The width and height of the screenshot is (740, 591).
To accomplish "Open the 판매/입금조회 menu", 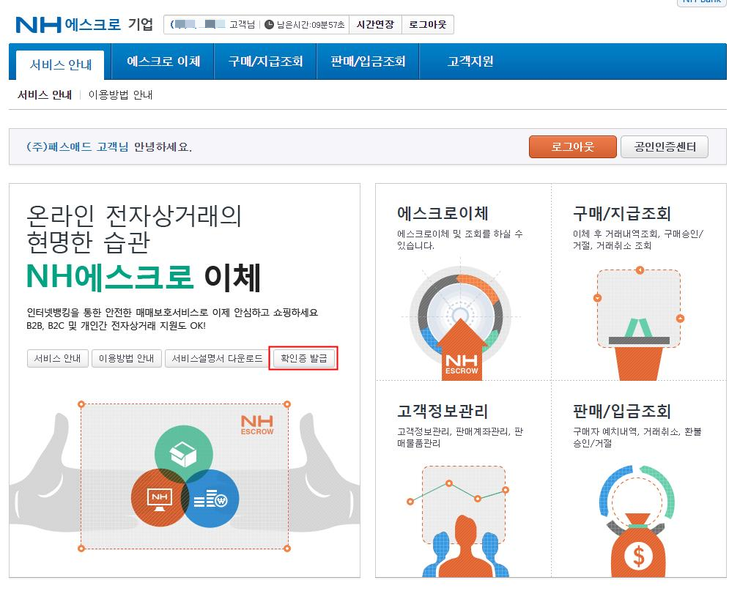I will 368,61.
